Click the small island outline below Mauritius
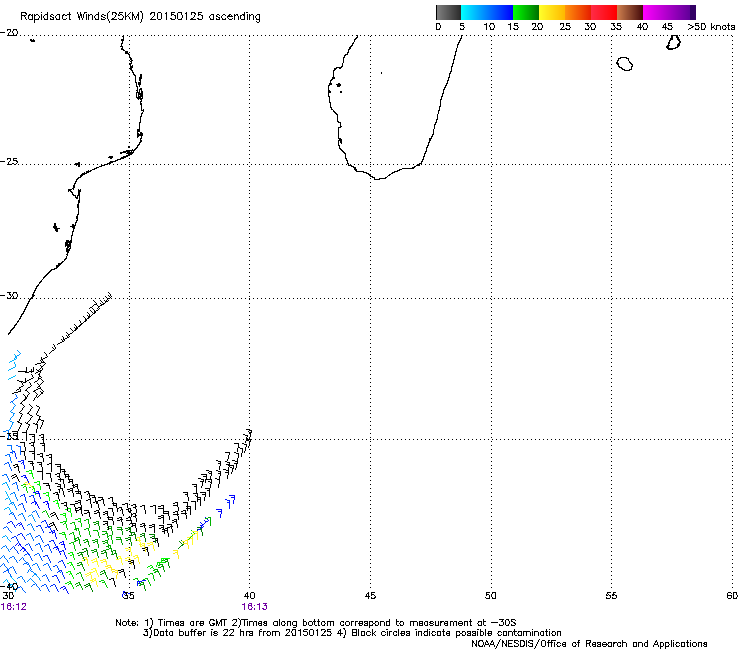The height and width of the screenshot is (650, 740). coord(625,64)
